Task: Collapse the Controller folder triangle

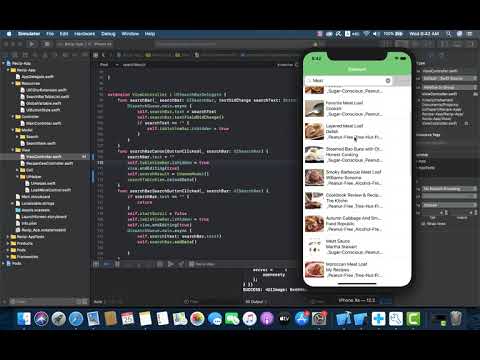Action: coord(13,117)
